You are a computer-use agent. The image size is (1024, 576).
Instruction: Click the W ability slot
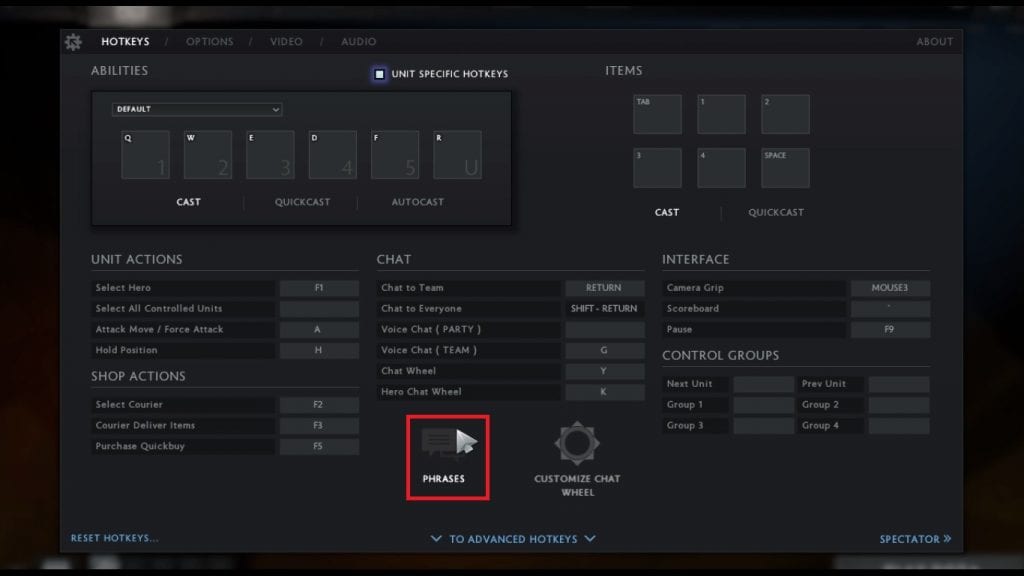point(208,155)
